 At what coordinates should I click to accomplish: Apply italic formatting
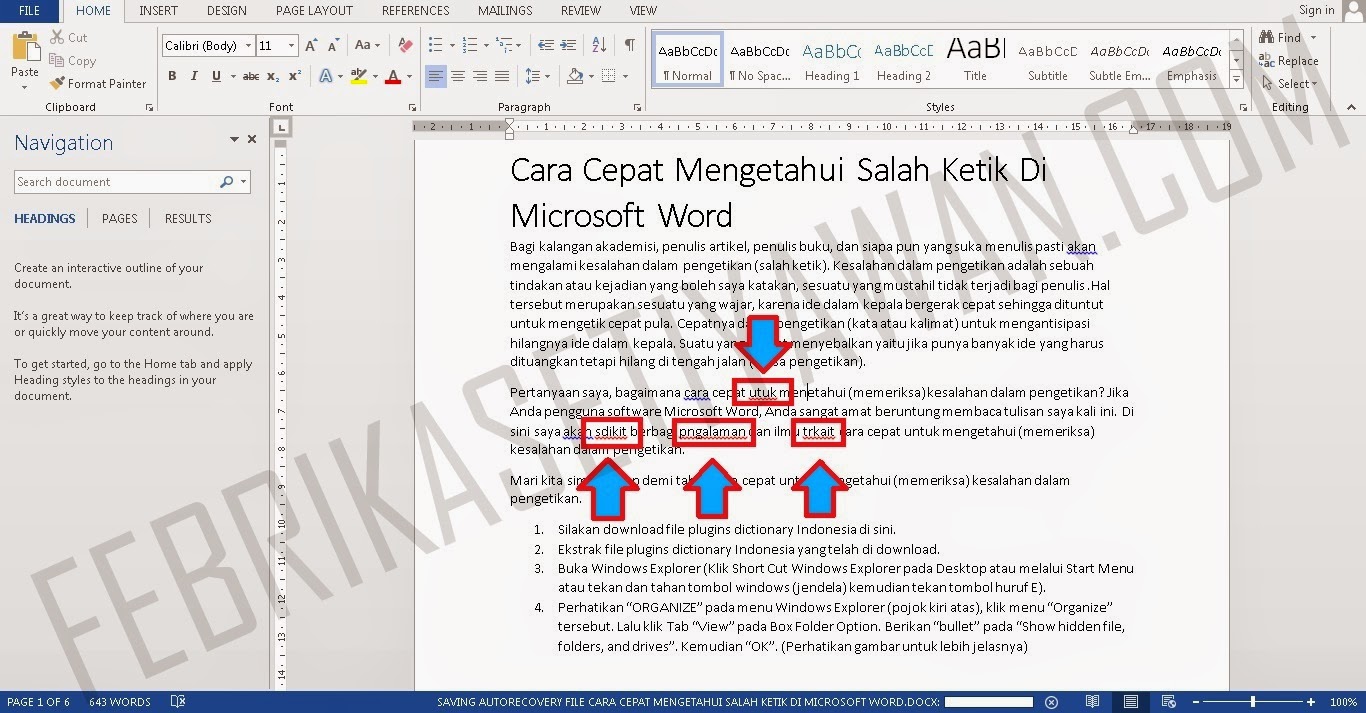click(x=193, y=76)
